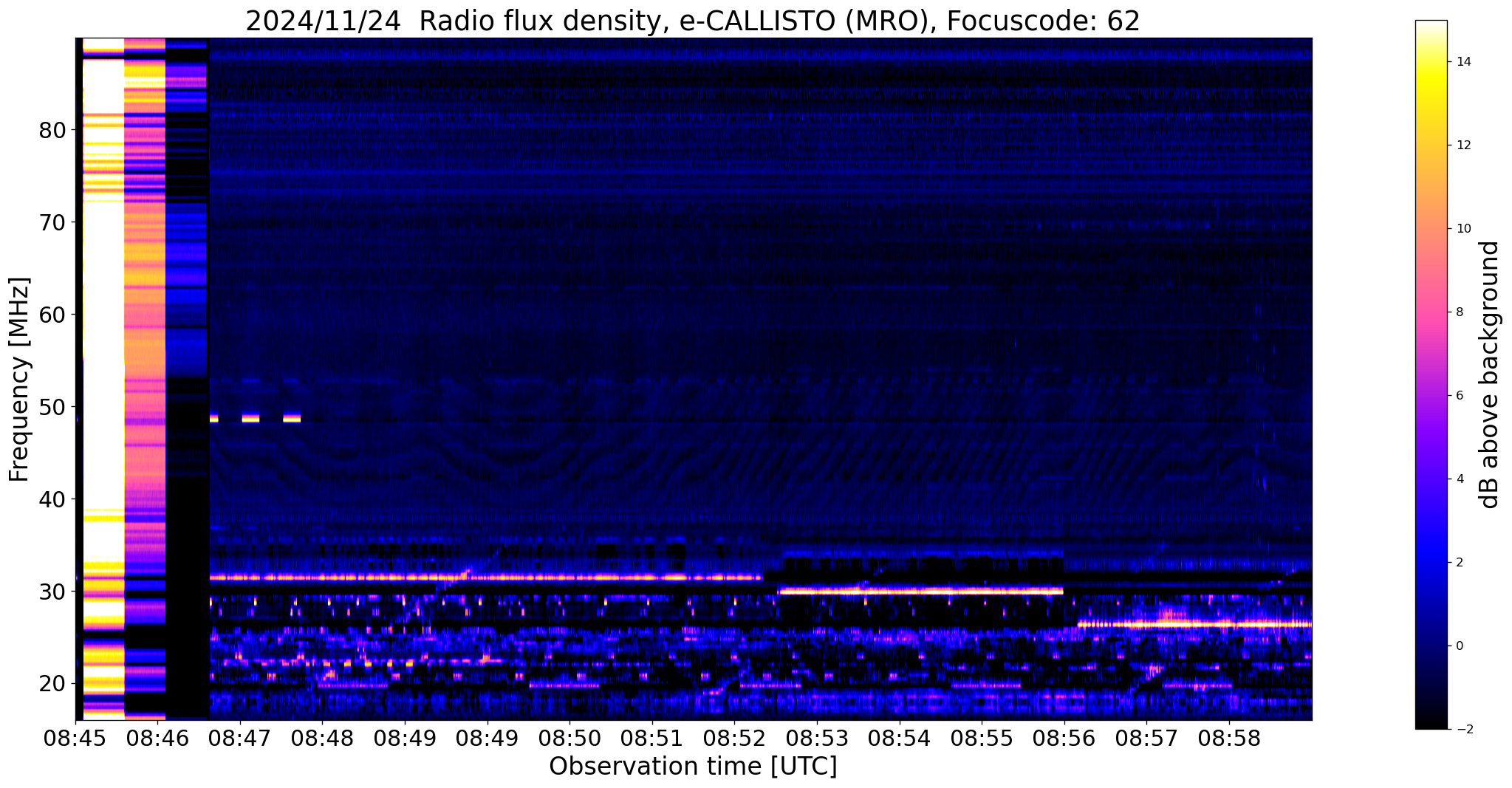This screenshot has width=1512, height=788.
Task: Click the 08:55 time tick label
Action: click(x=982, y=739)
